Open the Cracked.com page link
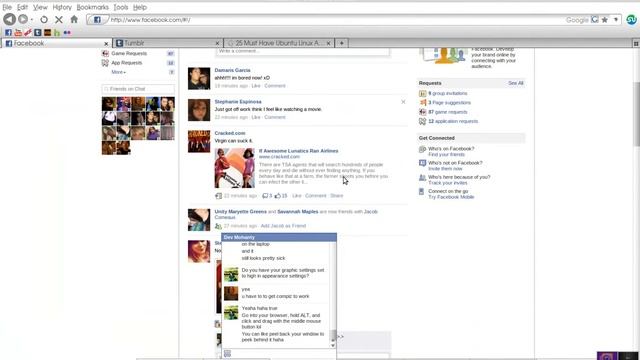Screen dimensions: 640x360 230,133
